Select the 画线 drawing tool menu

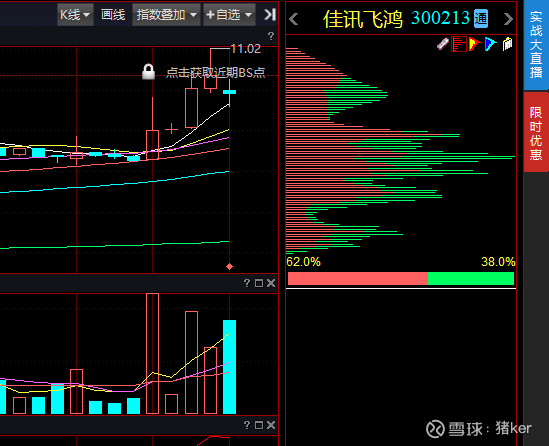[x=113, y=15]
